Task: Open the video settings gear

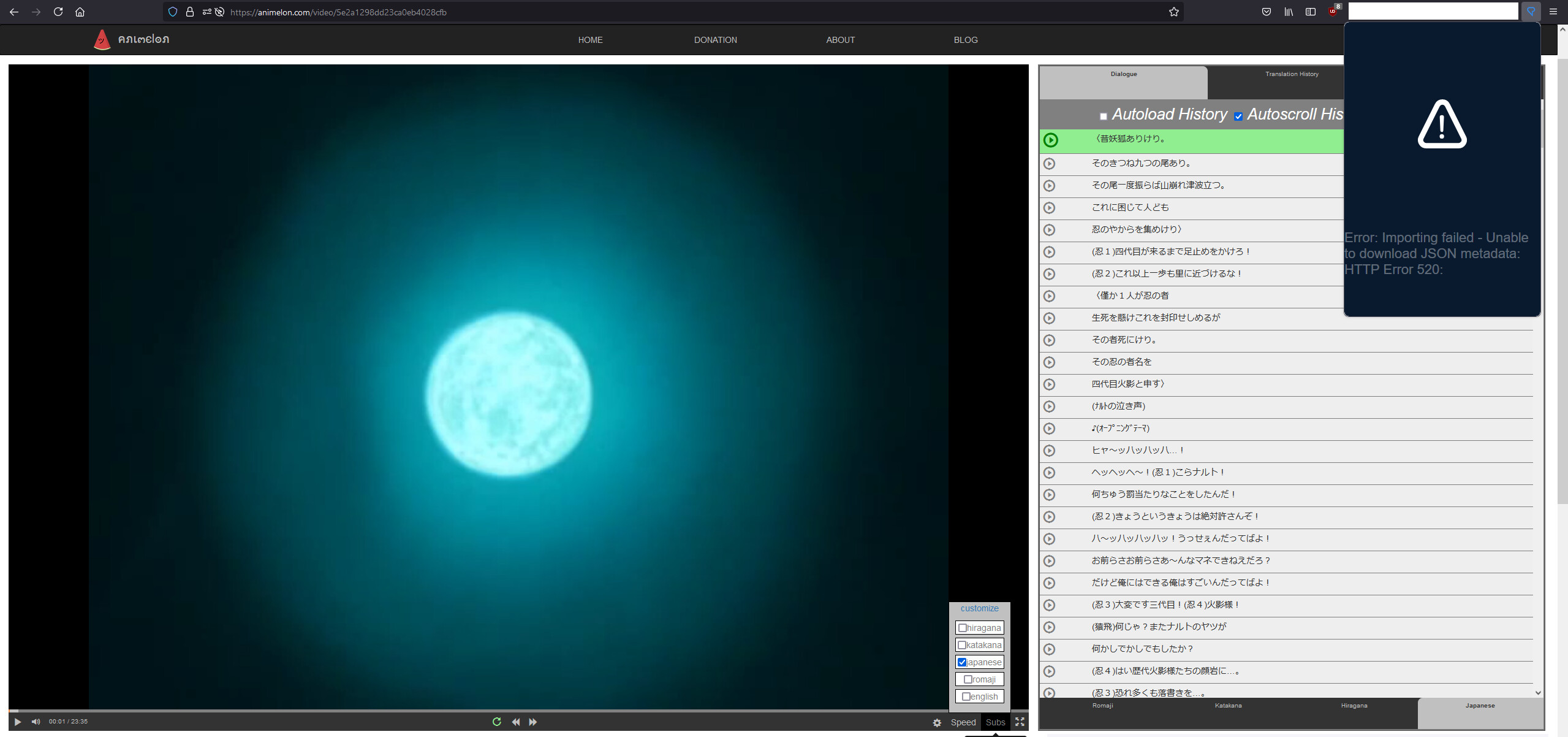Action: pos(936,722)
